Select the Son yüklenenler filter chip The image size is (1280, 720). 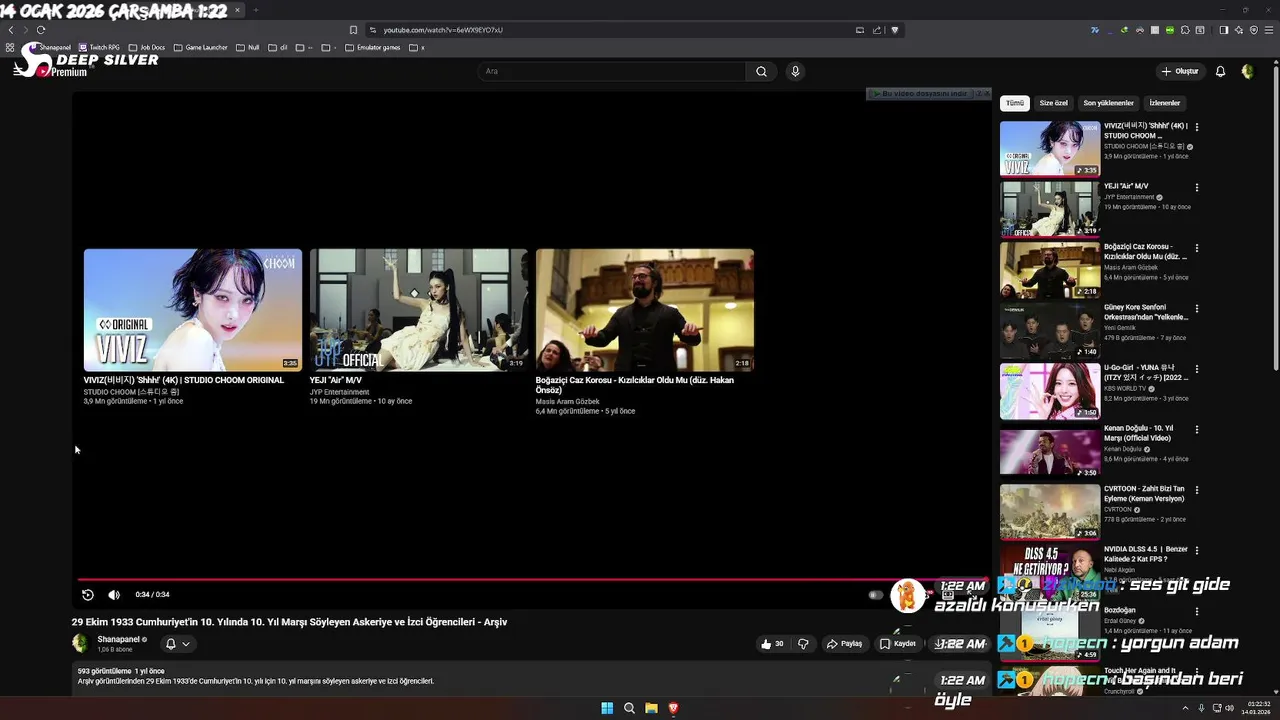[x=1108, y=103]
